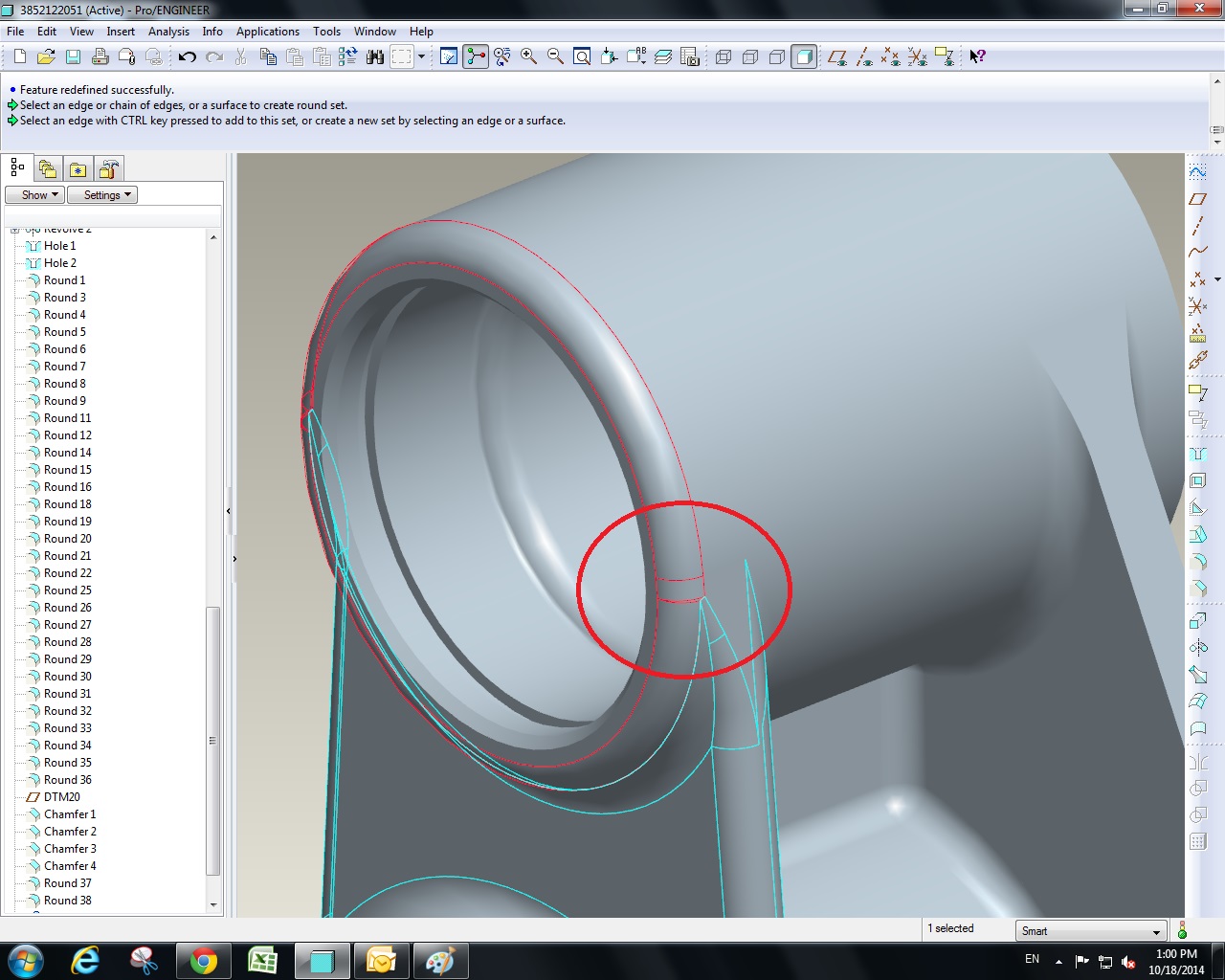Click the model tree vertical scrollbar thumb

[213, 741]
